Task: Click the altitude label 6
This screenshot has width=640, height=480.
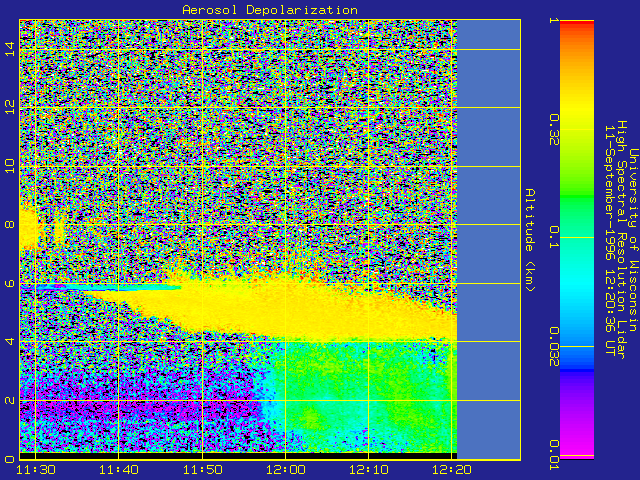Action: 10,283
